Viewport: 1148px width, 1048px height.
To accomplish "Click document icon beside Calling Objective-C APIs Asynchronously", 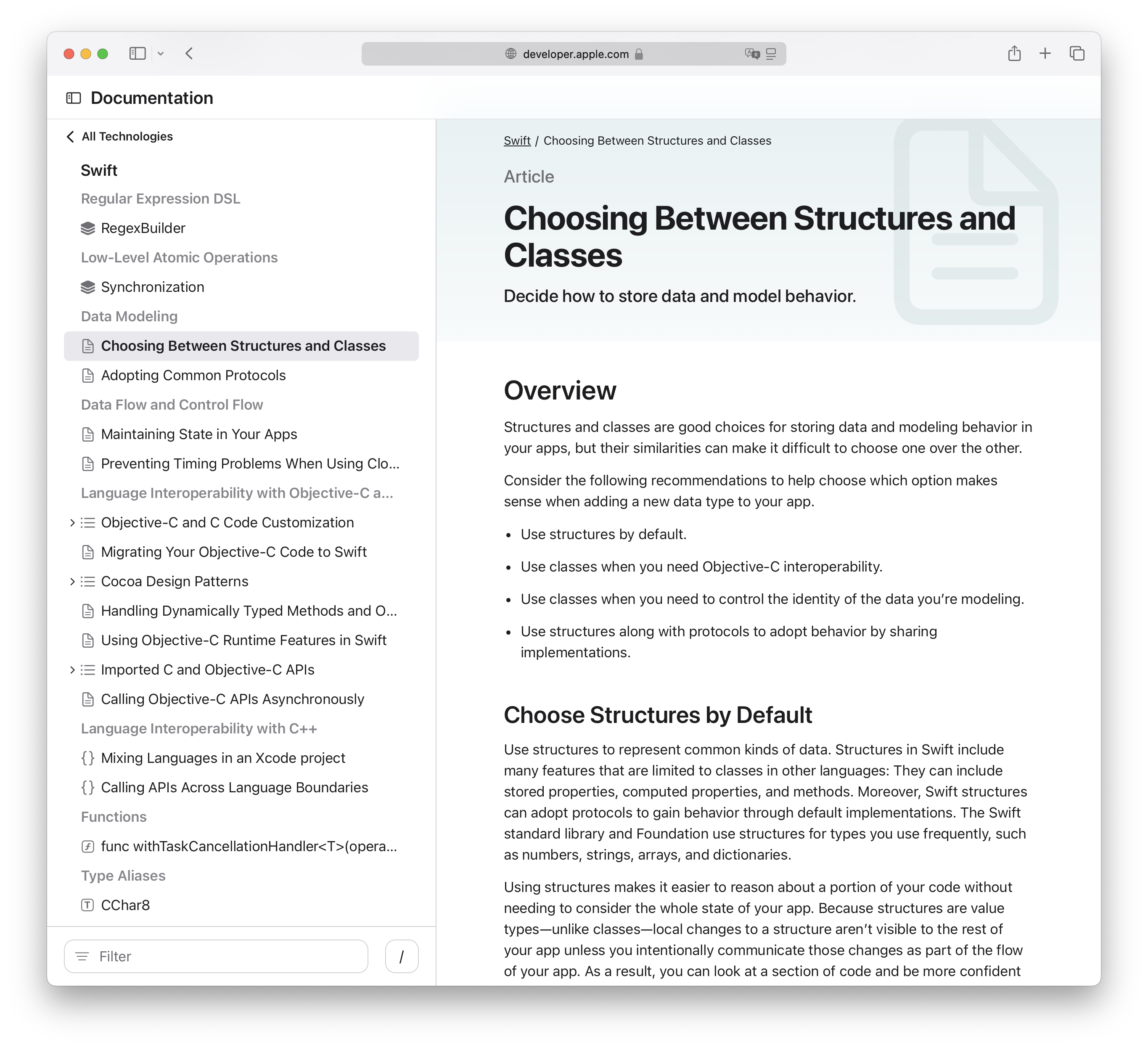I will pyautogui.click(x=88, y=699).
